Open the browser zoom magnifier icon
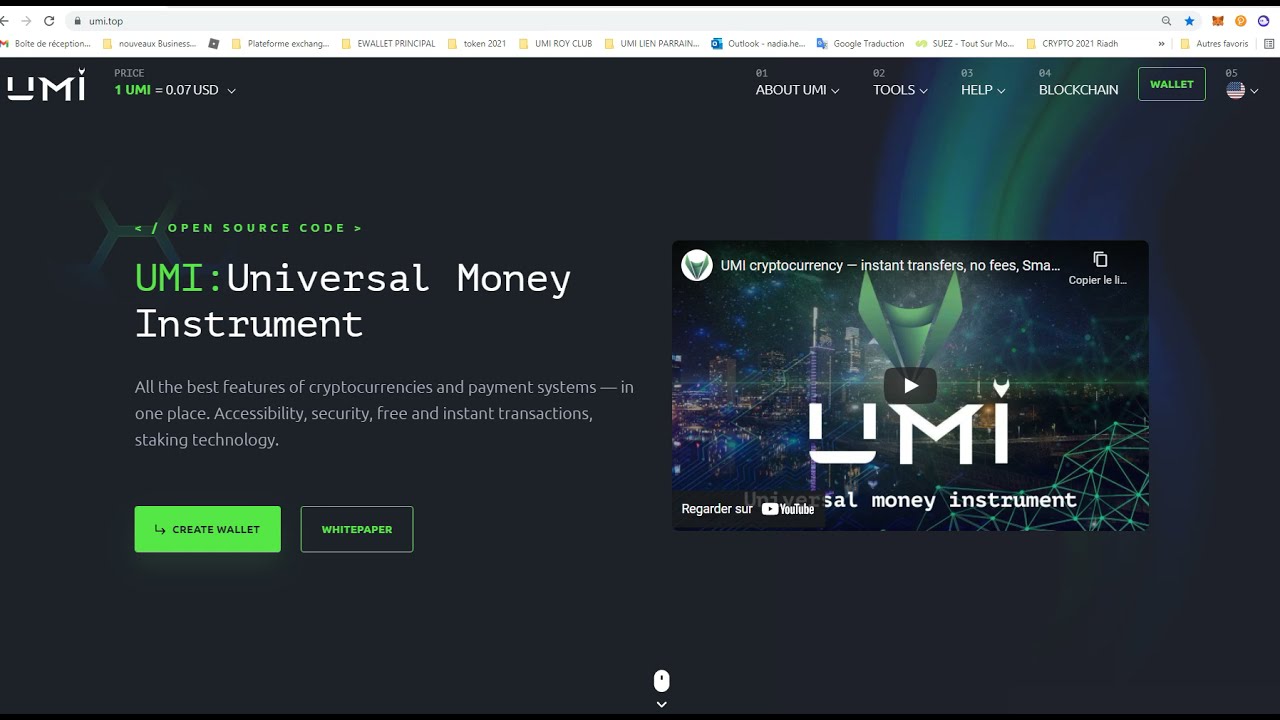The width and height of the screenshot is (1280, 720). point(1166,21)
